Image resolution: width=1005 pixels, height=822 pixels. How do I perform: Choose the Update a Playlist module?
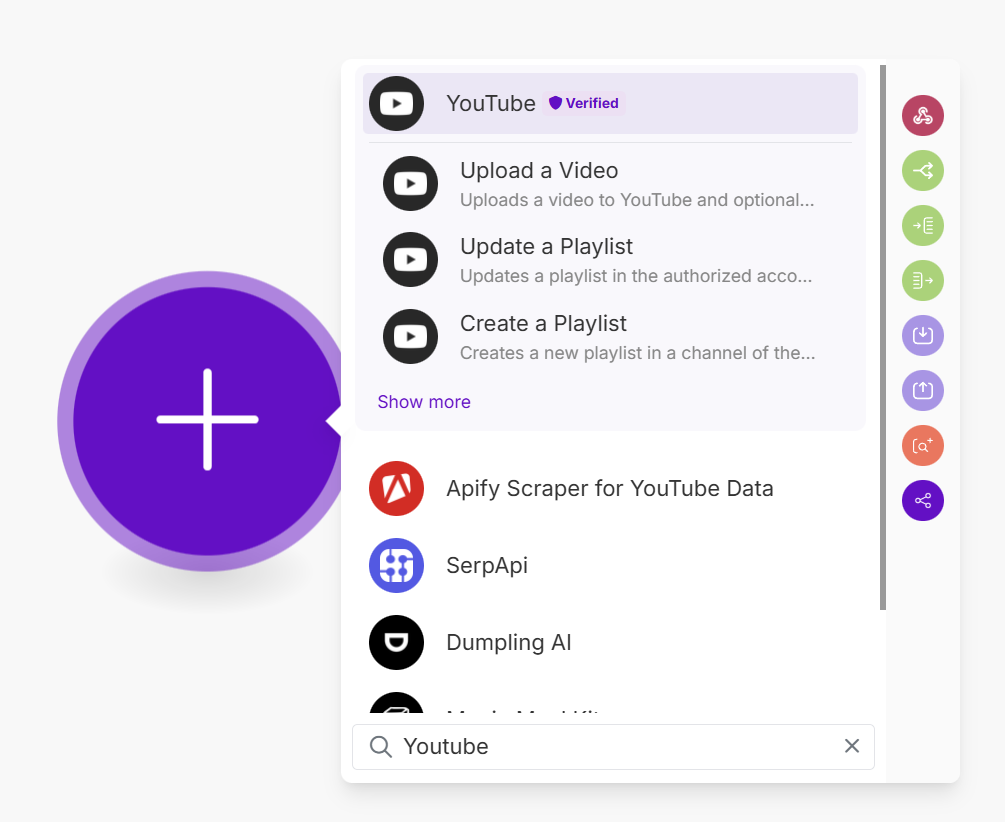coord(610,260)
